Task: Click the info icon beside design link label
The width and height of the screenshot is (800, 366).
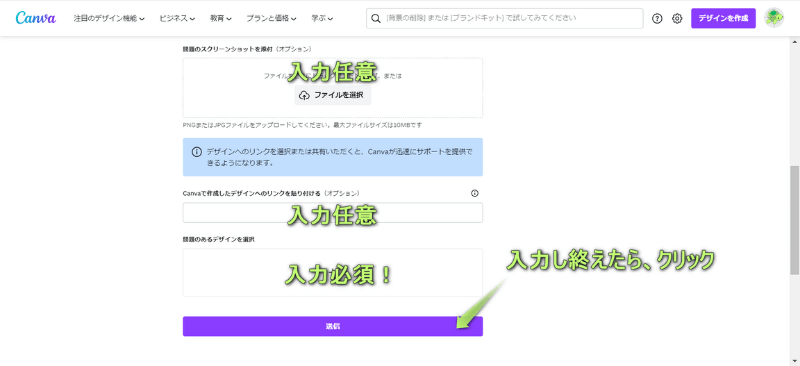Action: pyautogui.click(x=474, y=193)
